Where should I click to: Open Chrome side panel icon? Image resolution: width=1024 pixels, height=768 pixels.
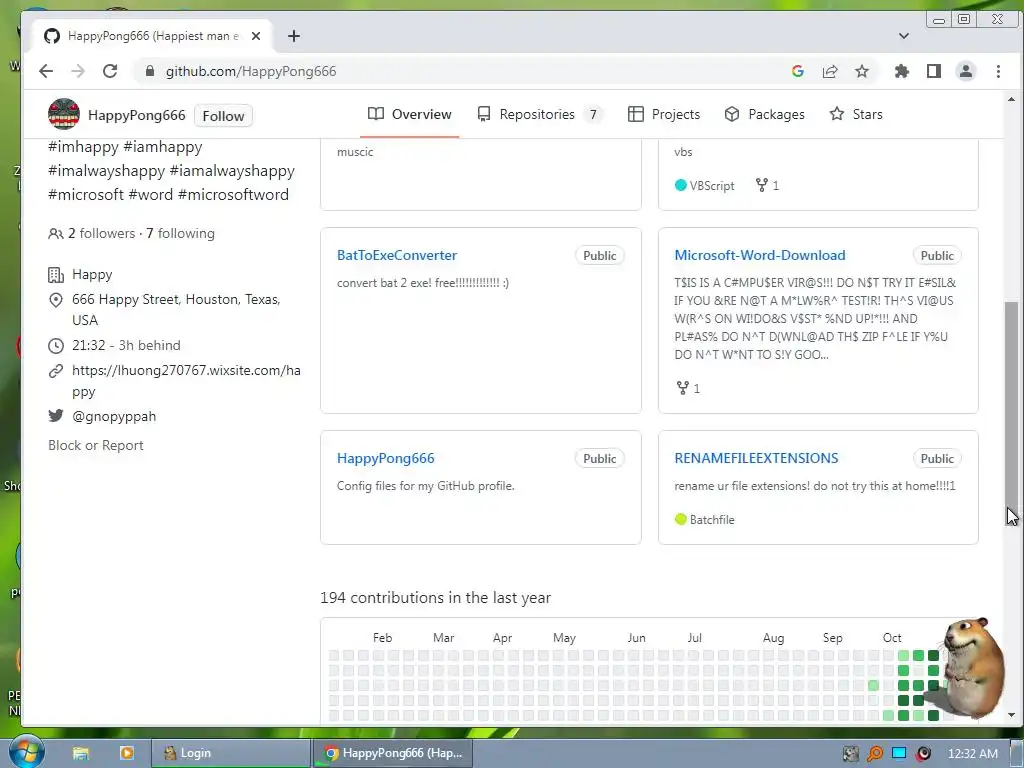pos(934,71)
